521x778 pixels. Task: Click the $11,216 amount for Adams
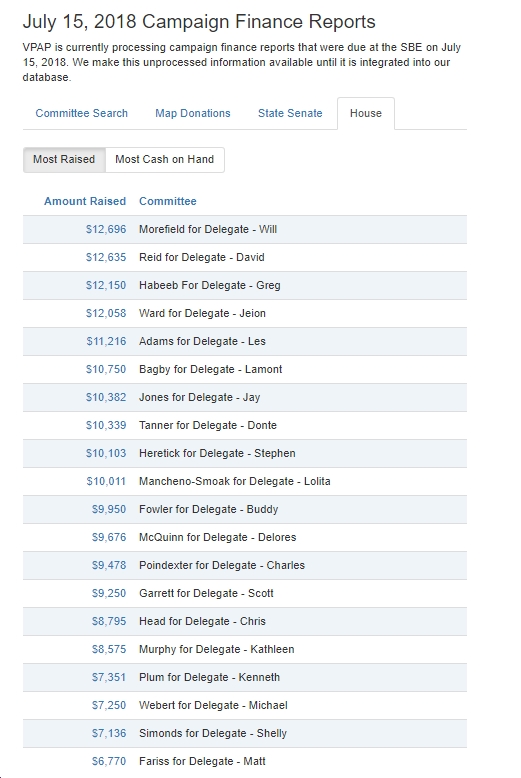pyautogui.click(x=106, y=341)
